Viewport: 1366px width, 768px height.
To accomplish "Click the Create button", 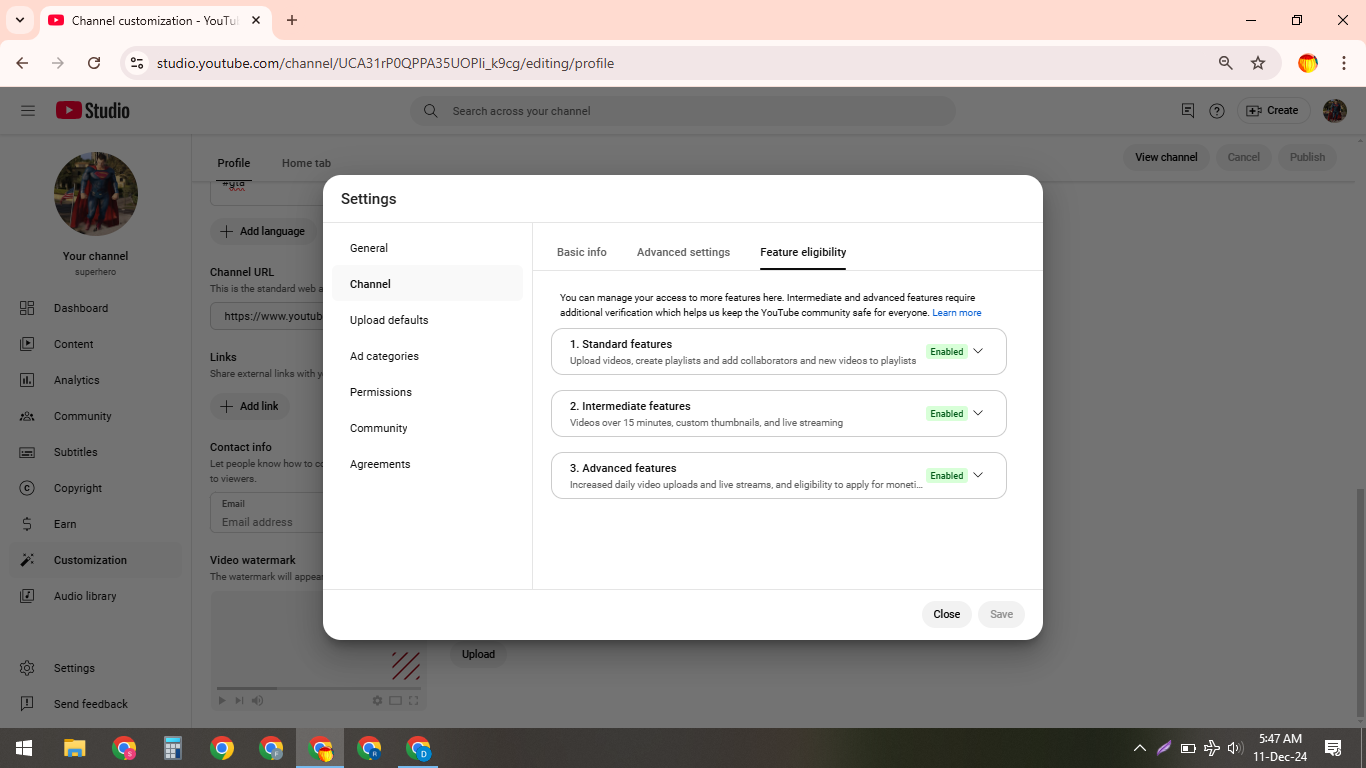I will point(1272,111).
